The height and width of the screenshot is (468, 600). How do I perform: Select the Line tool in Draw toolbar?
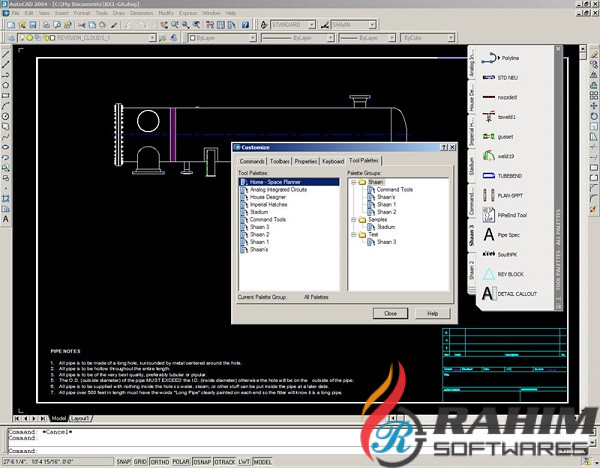pos(6,54)
